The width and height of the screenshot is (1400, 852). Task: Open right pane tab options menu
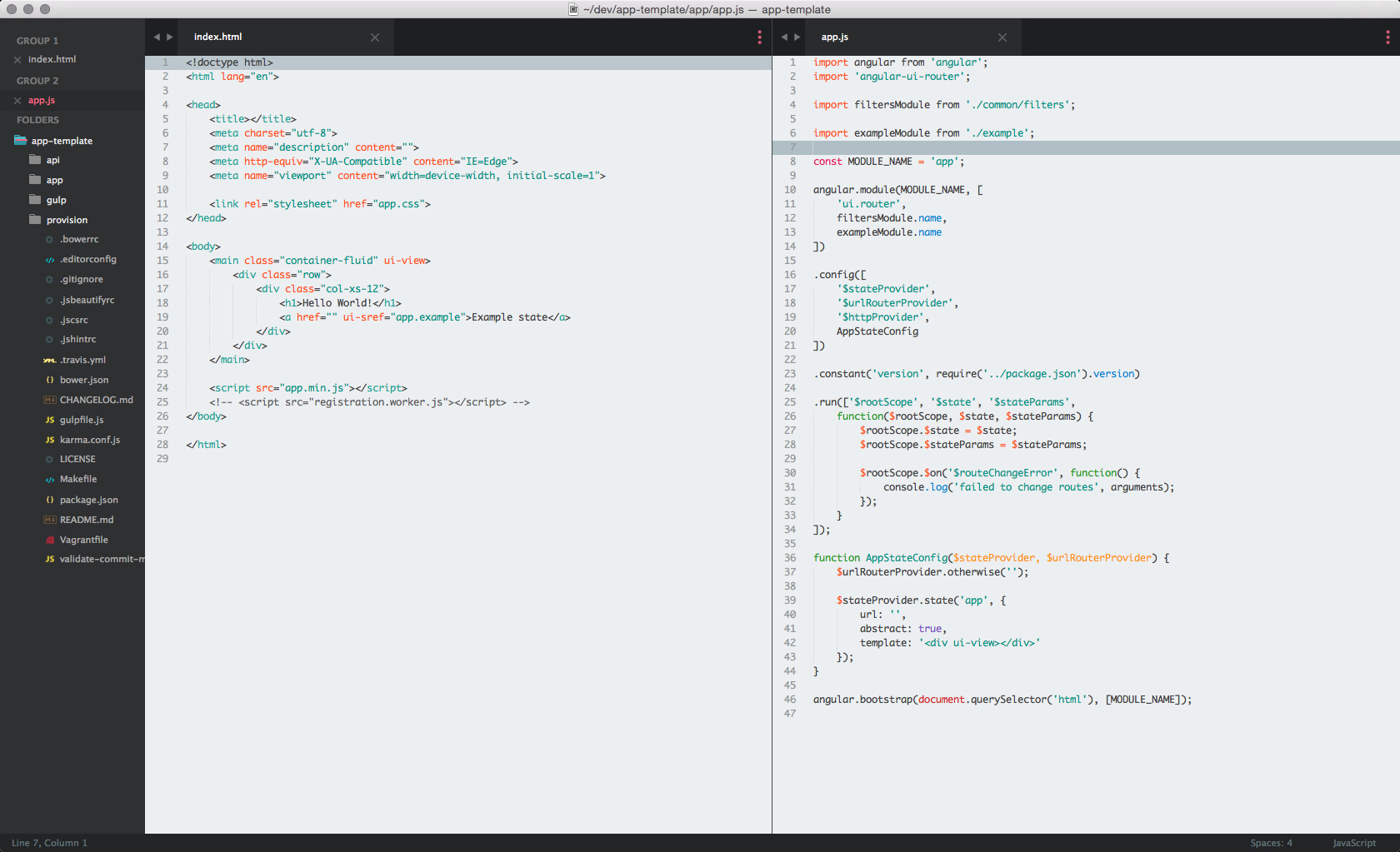click(x=1387, y=37)
